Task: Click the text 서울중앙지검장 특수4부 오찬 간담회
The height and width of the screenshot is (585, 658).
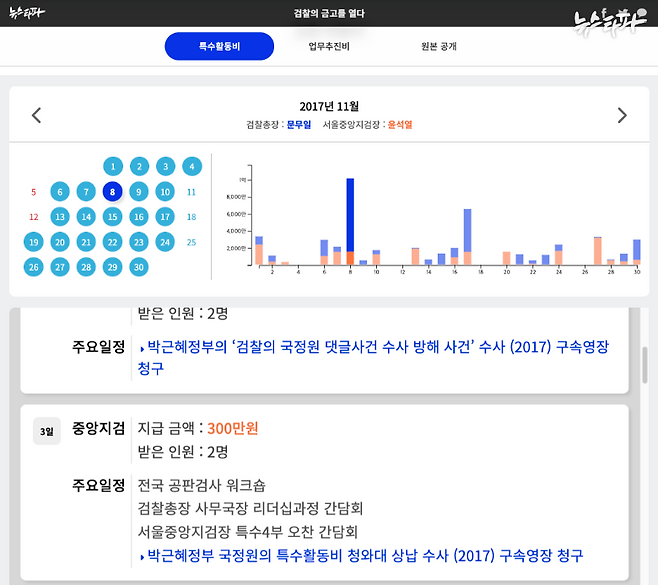Action: click(x=248, y=532)
